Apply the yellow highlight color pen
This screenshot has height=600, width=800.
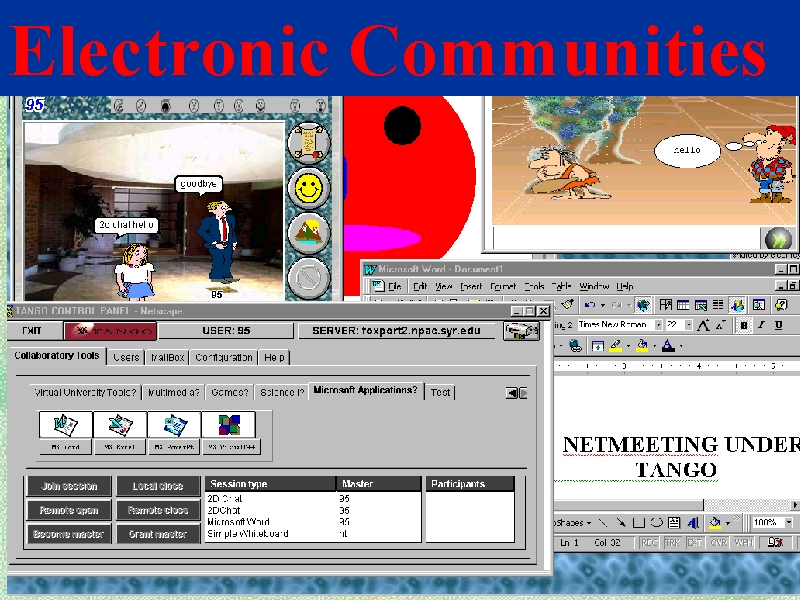(x=616, y=346)
